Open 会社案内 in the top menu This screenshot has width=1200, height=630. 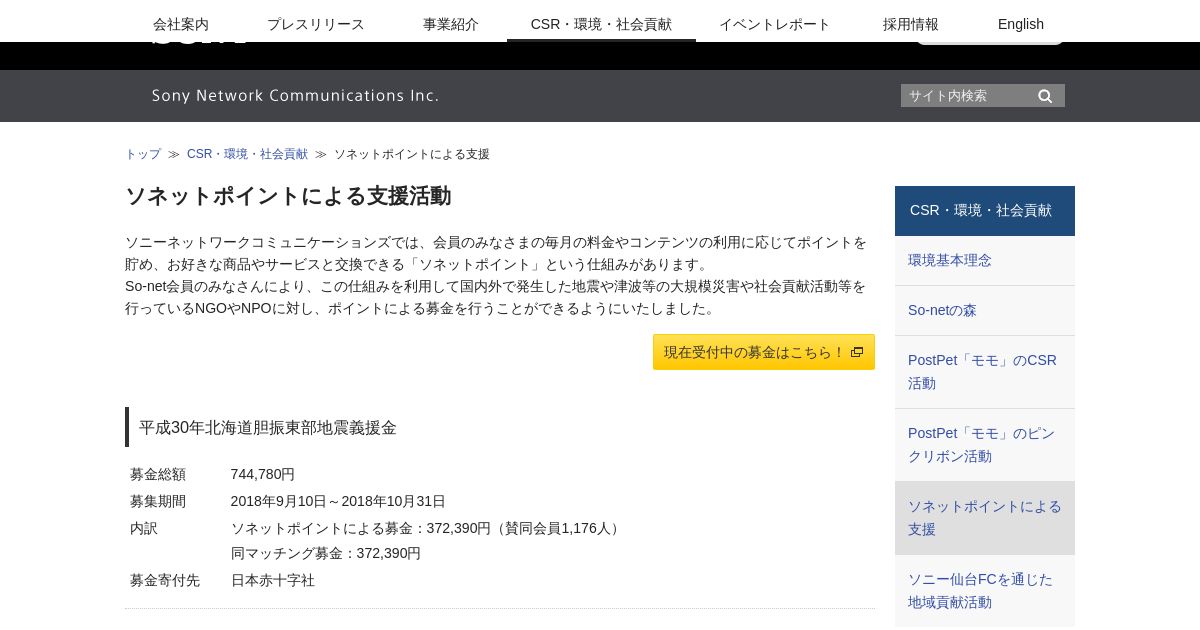click(x=181, y=24)
